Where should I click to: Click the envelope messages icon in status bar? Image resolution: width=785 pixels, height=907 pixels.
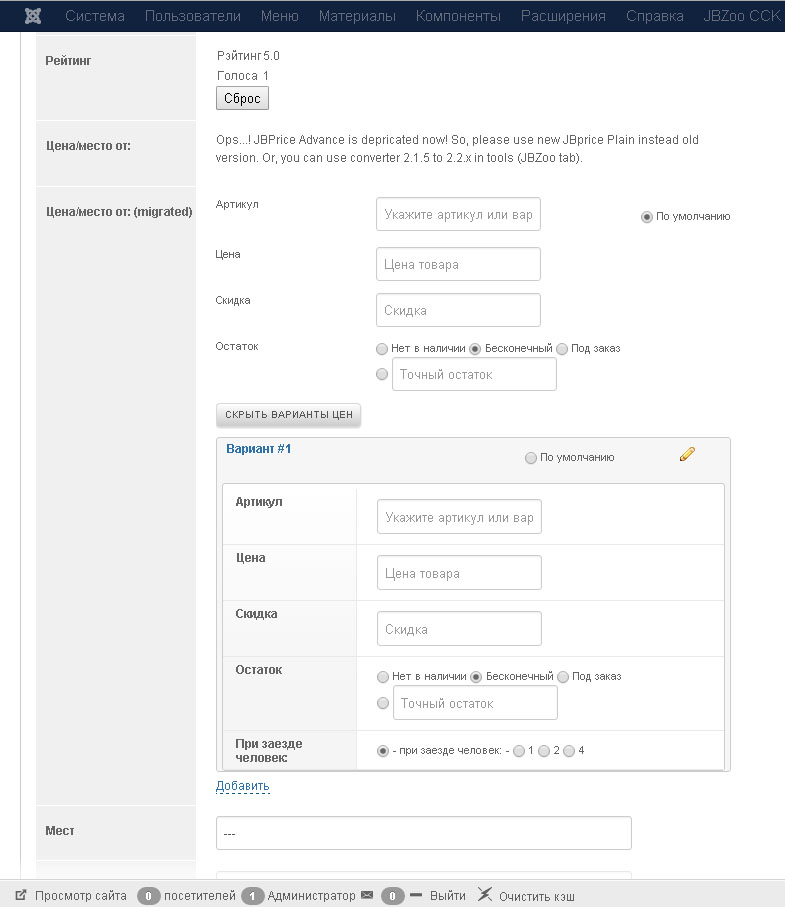(x=367, y=895)
